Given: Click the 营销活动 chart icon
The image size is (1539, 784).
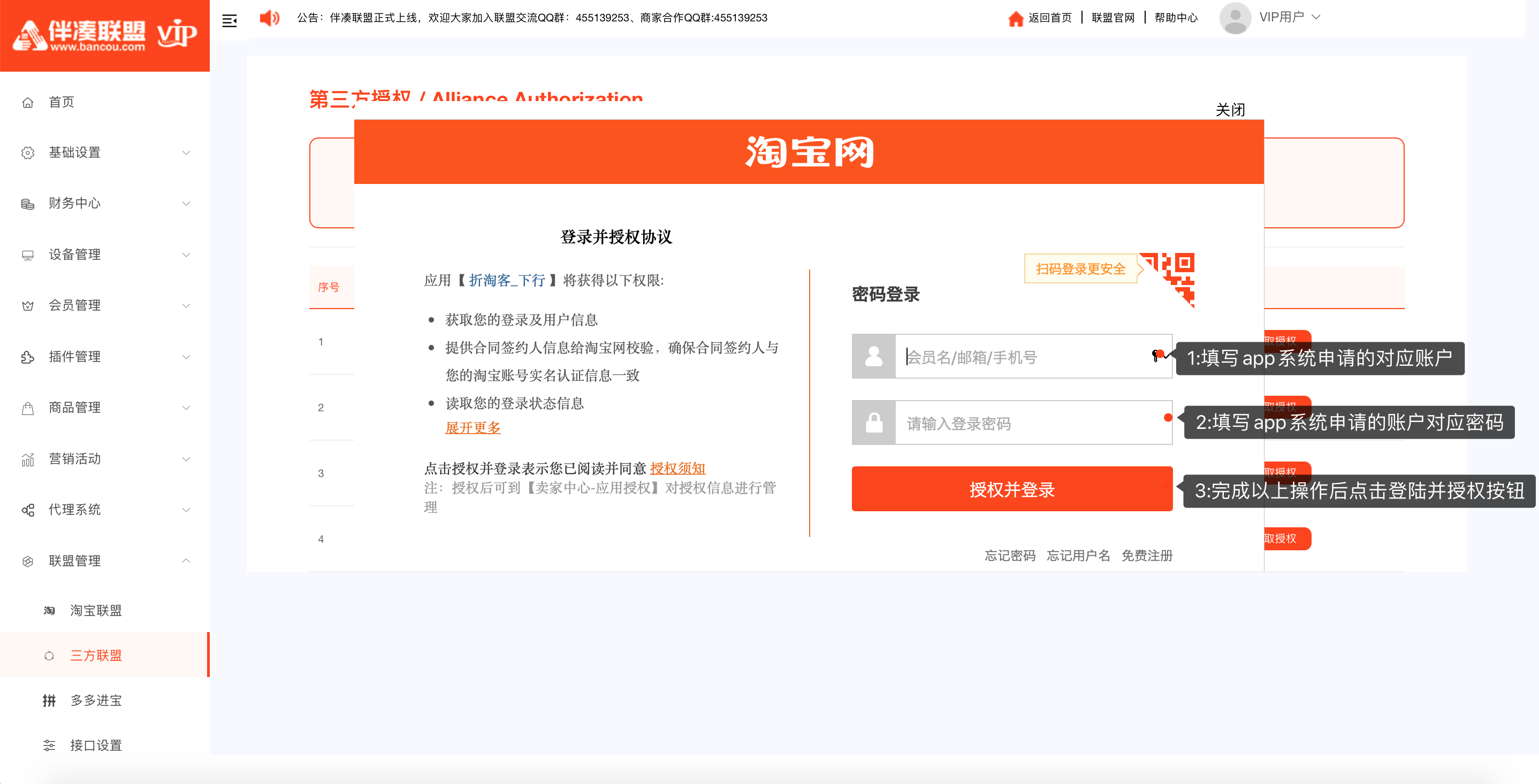Looking at the screenshot, I should [x=27, y=459].
